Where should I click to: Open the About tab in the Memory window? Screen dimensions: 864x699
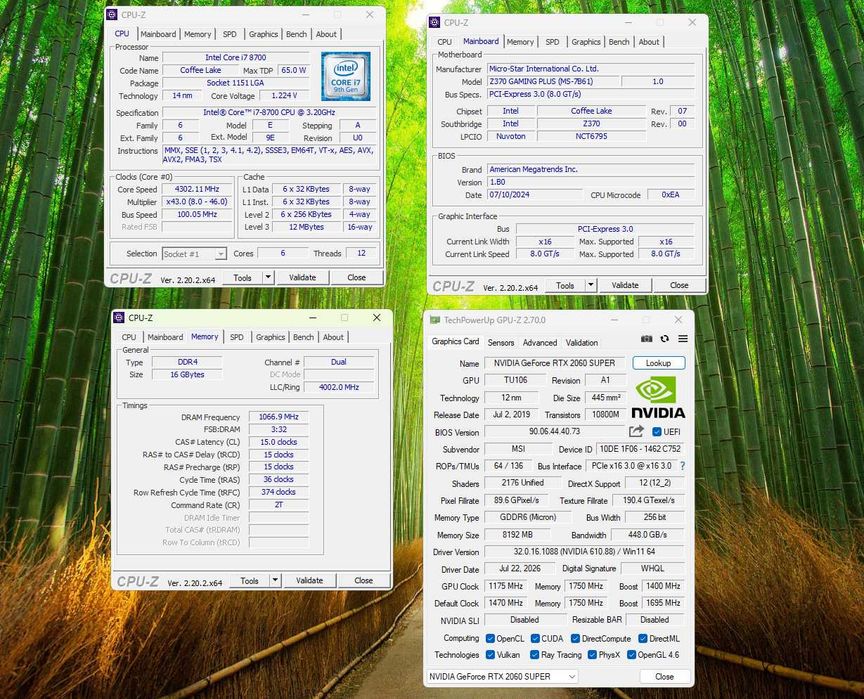[333, 337]
